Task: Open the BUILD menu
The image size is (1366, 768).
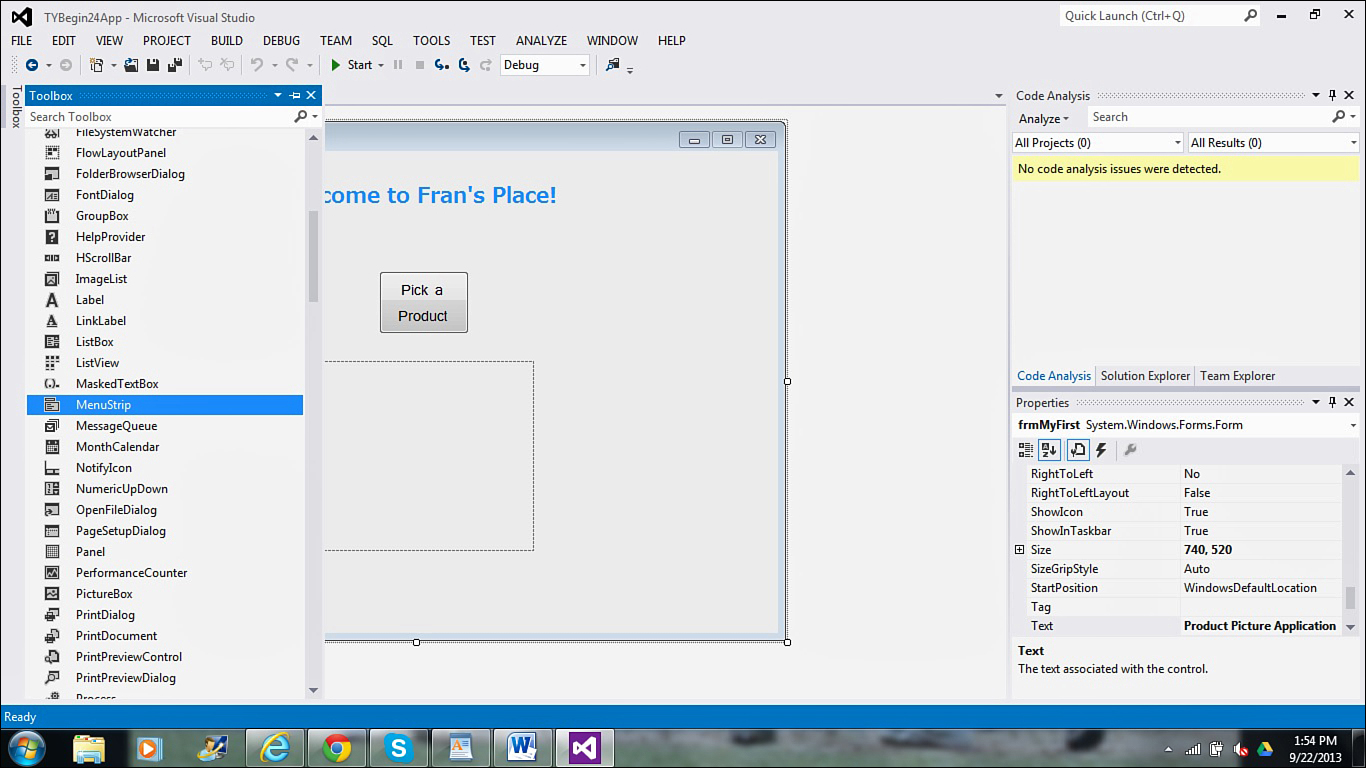Action: pyautogui.click(x=227, y=41)
